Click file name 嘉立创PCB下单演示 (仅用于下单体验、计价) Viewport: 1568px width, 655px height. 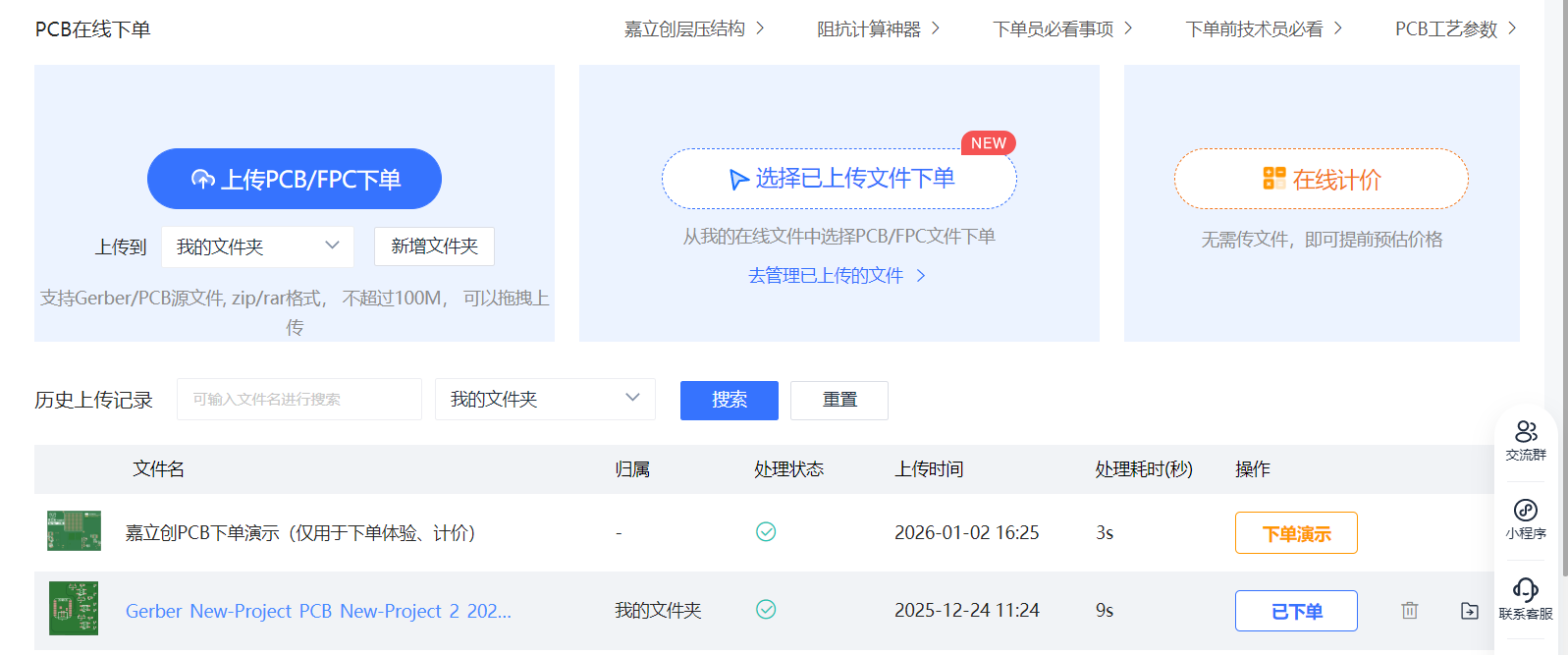[x=300, y=532]
